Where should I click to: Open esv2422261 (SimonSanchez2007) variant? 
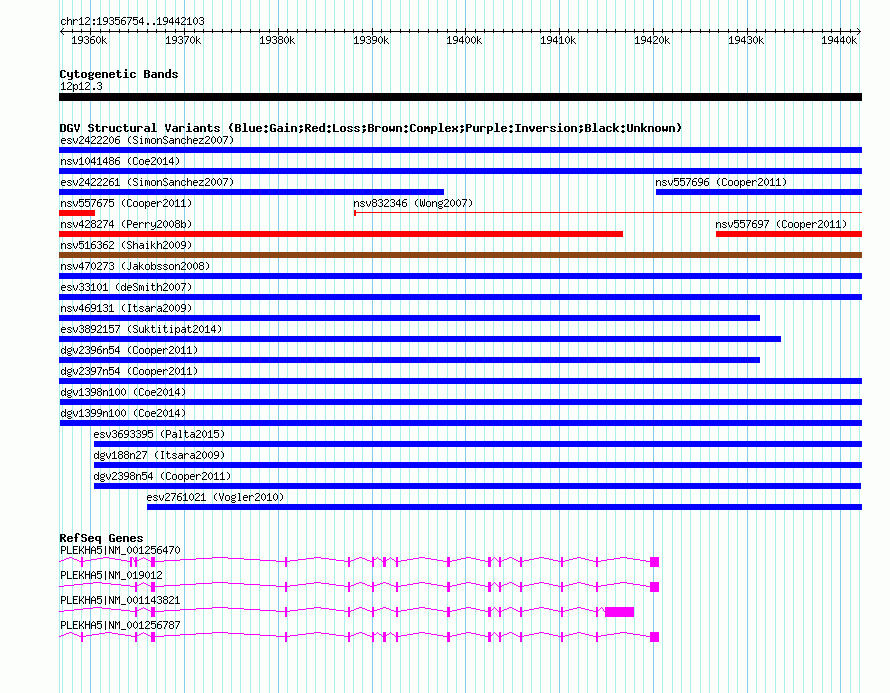(147, 182)
